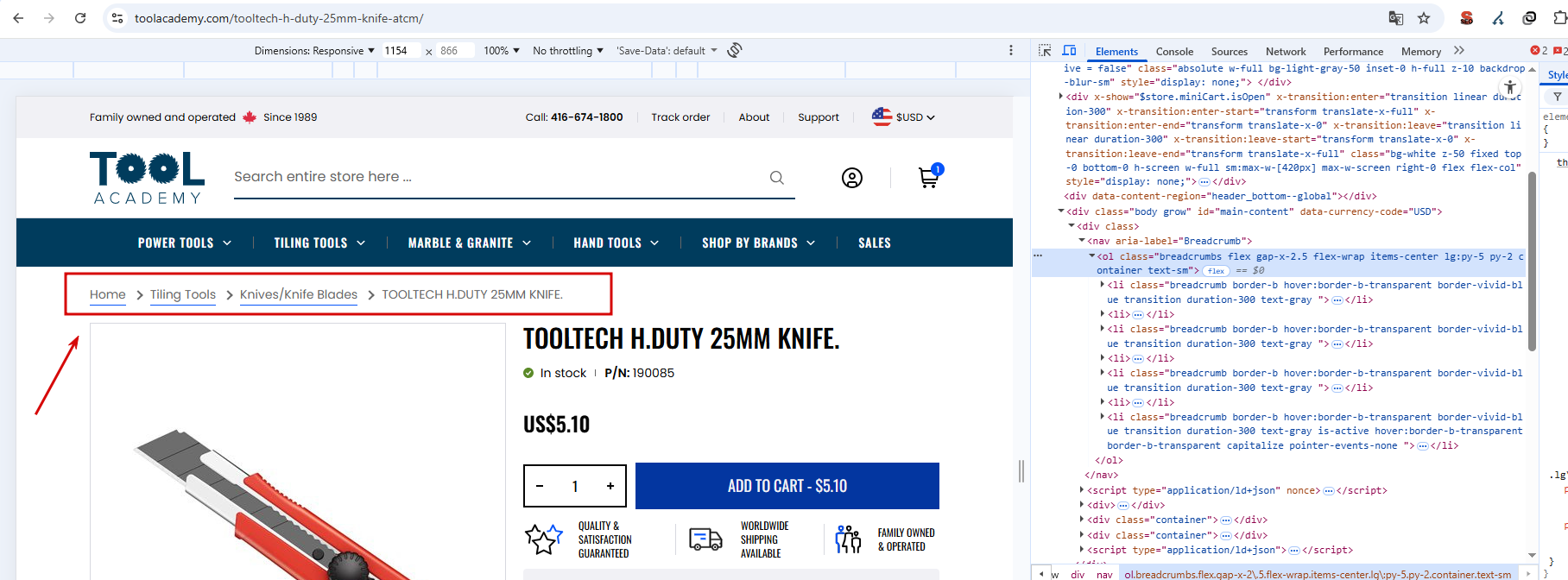Viewport: 1568px width, 580px height.
Task: Click the viewport width field 1154
Action: 401,51
